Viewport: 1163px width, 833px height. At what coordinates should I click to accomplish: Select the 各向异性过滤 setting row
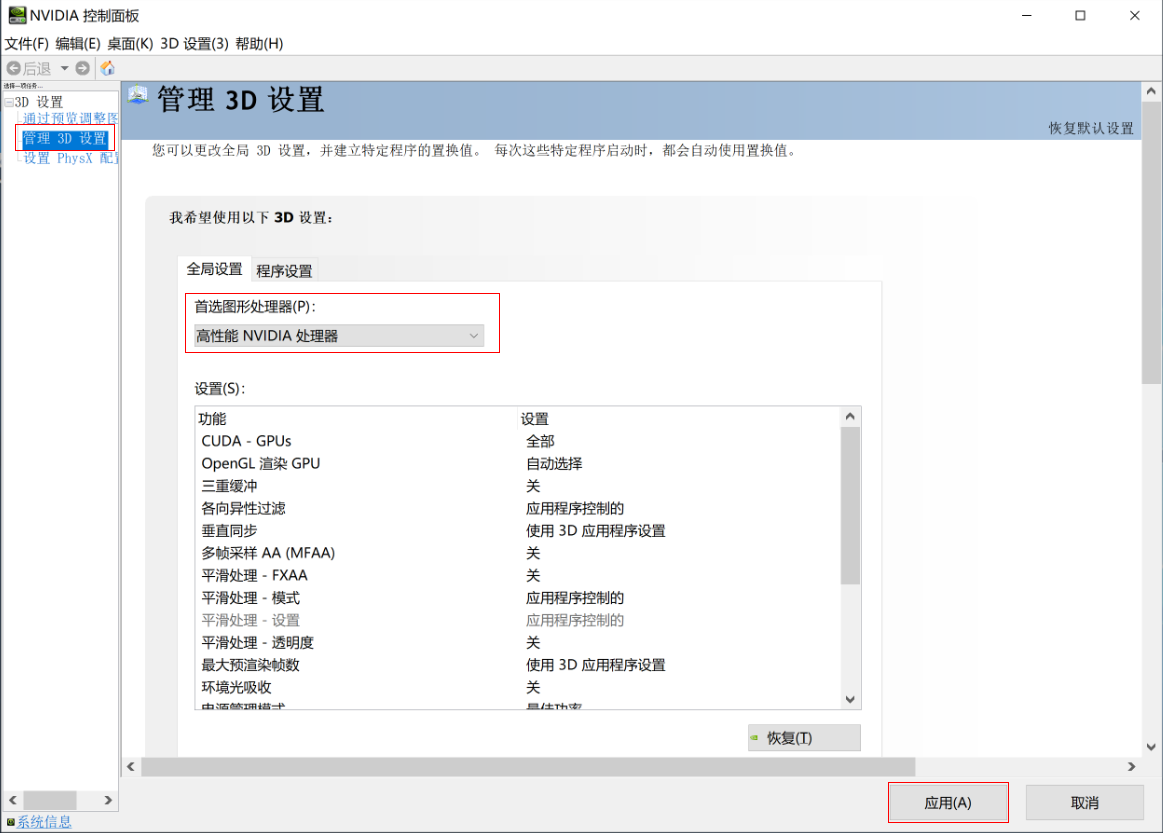click(518, 508)
